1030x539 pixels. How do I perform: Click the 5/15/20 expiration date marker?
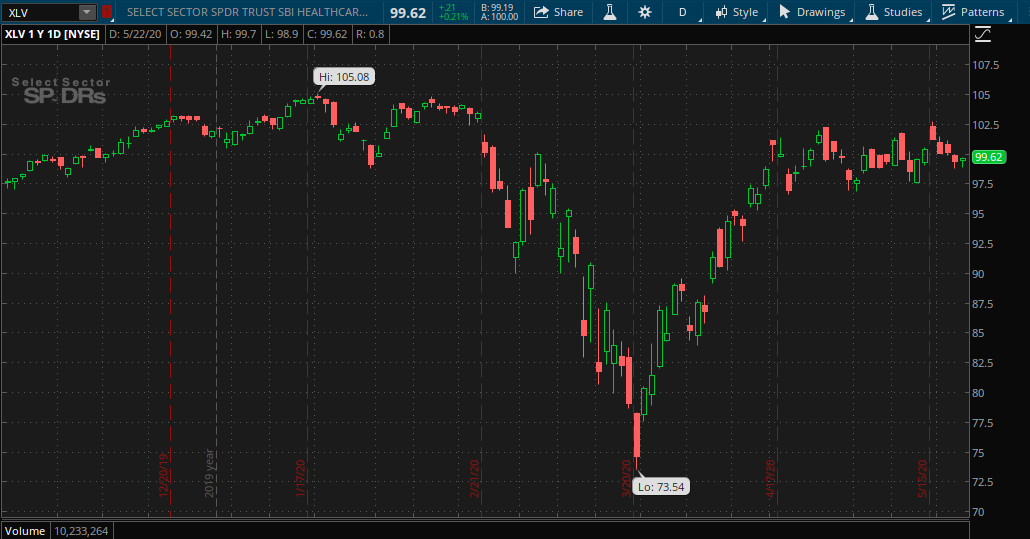click(923, 478)
